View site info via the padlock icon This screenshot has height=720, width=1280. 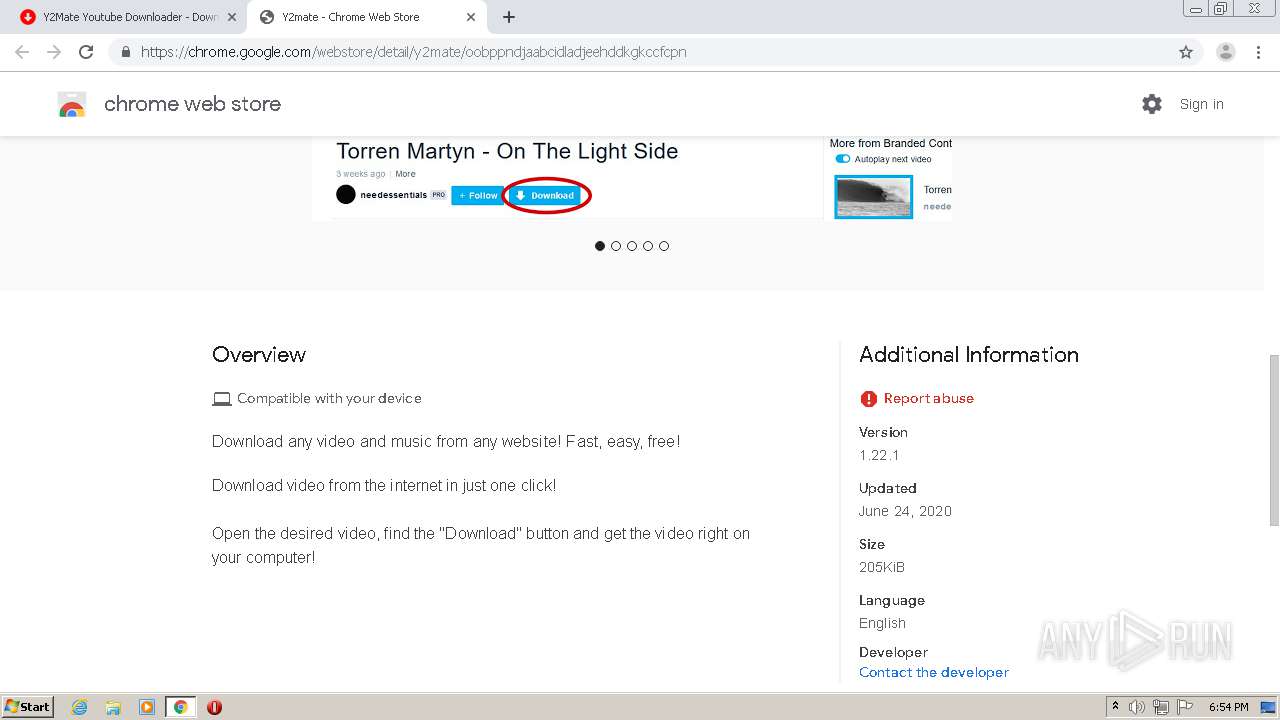point(126,52)
